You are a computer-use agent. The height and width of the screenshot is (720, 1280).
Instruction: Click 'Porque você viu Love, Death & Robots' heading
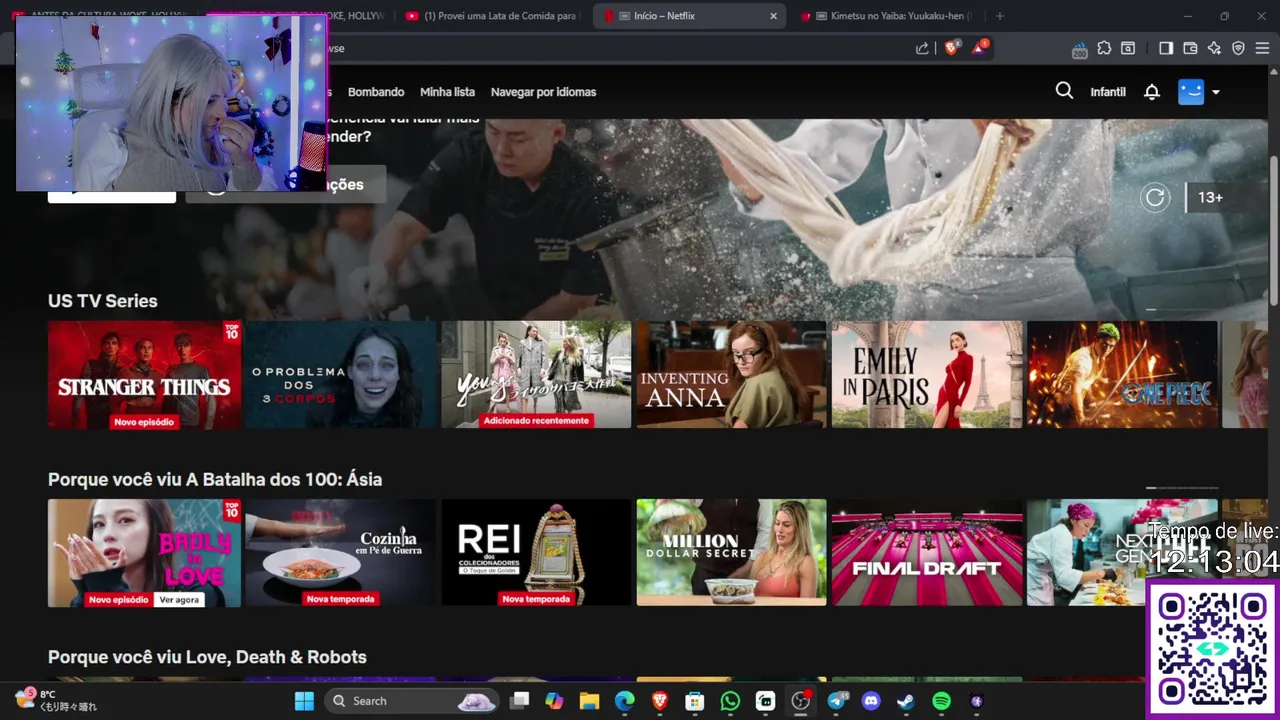tap(207, 657)
